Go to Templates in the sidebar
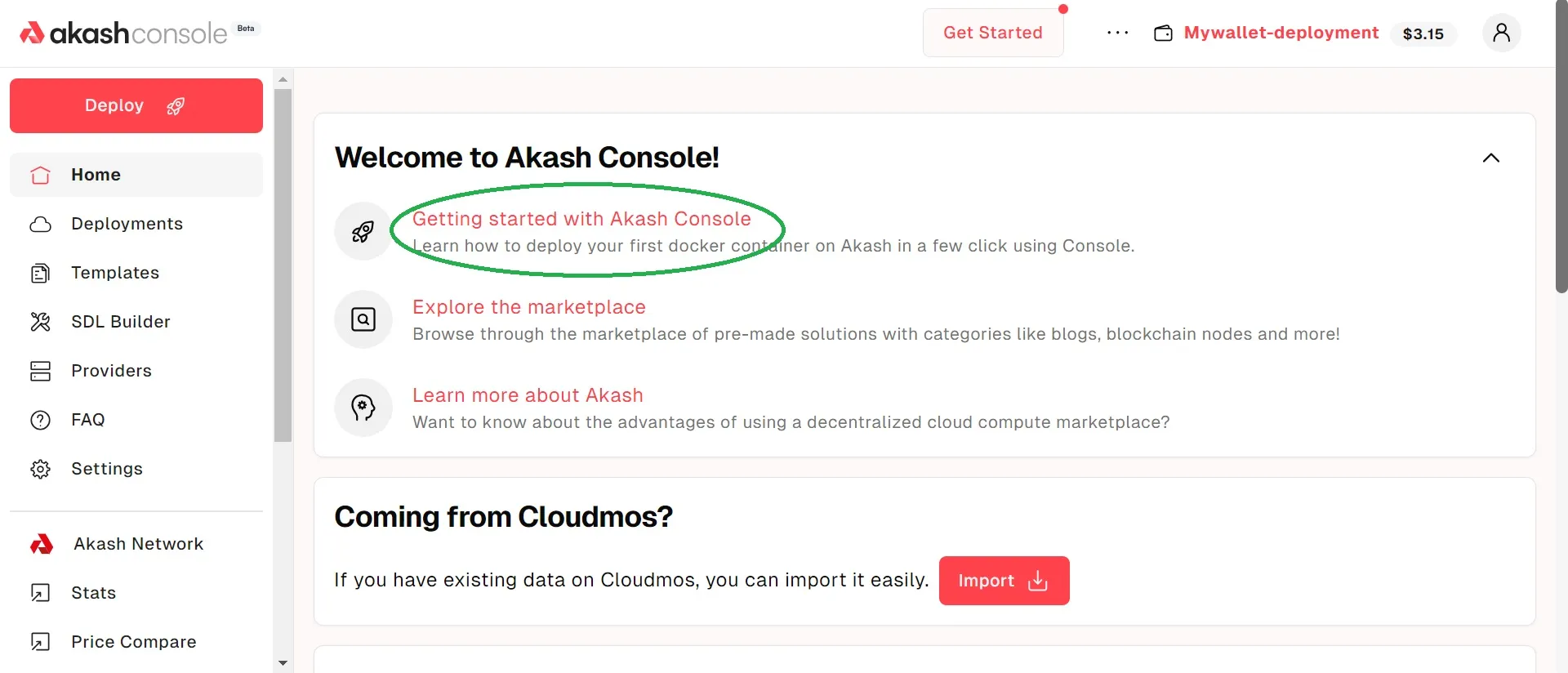Viewport: 1568px width, 673px height. tap(115, 273)
